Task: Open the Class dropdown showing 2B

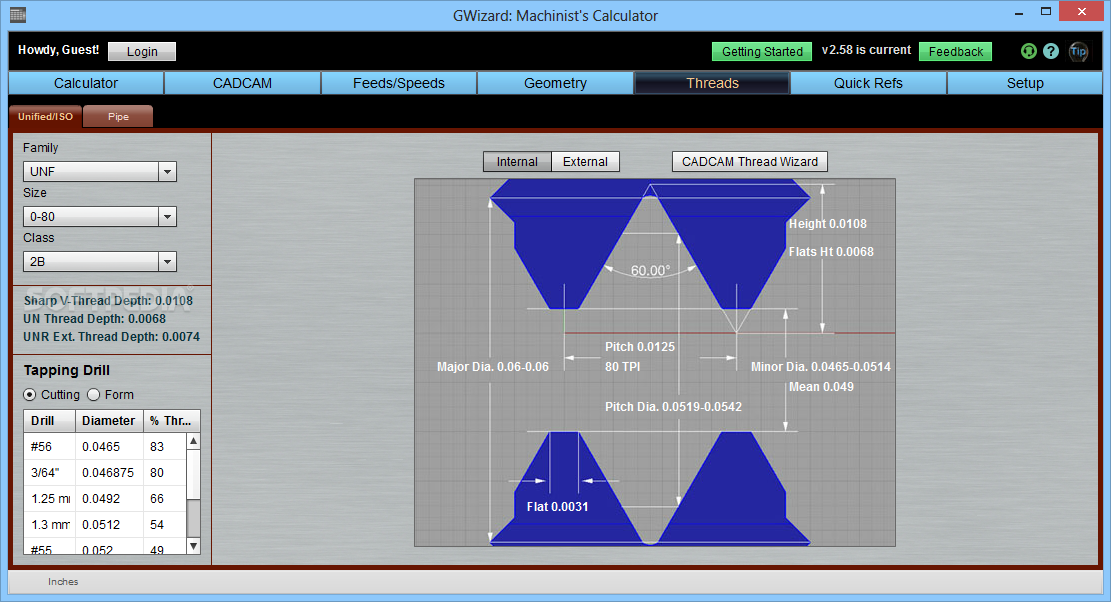Action: (100, 262)
